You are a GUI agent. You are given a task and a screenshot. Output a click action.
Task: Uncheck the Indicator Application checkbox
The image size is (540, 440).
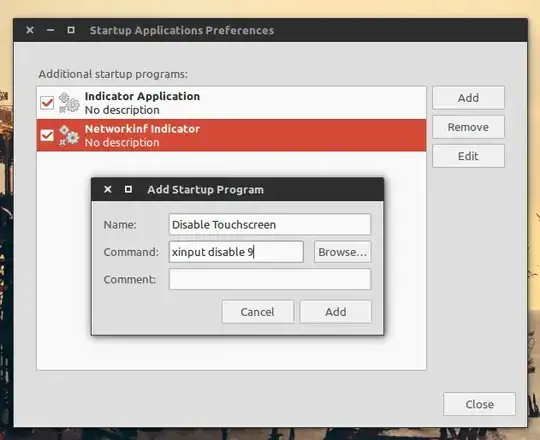pyautogui.click(x=47, y=103)
